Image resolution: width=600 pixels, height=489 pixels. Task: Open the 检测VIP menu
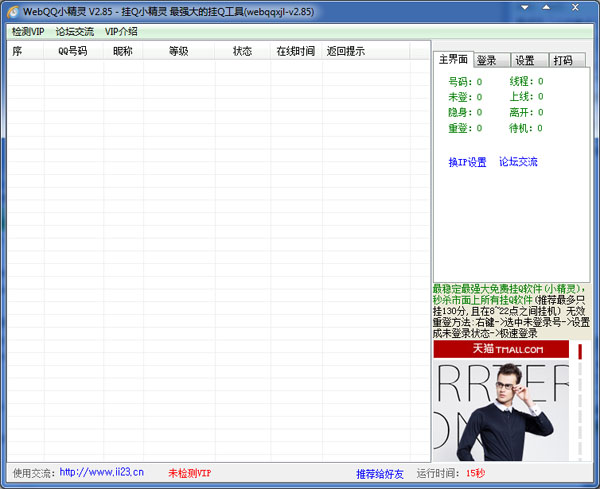[x=28, y=32]
